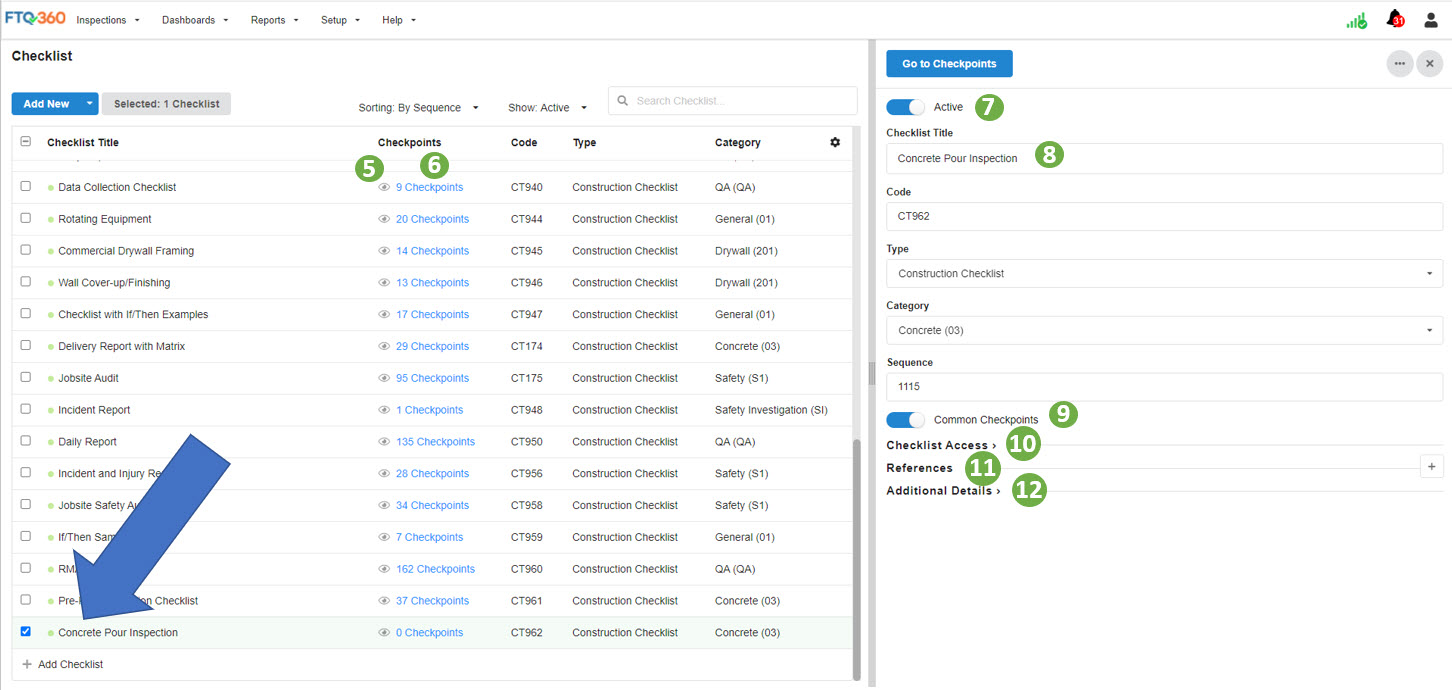1452x690 pixels.
Task: Click the green signal status icon
Action: [x=1356, y=20]
